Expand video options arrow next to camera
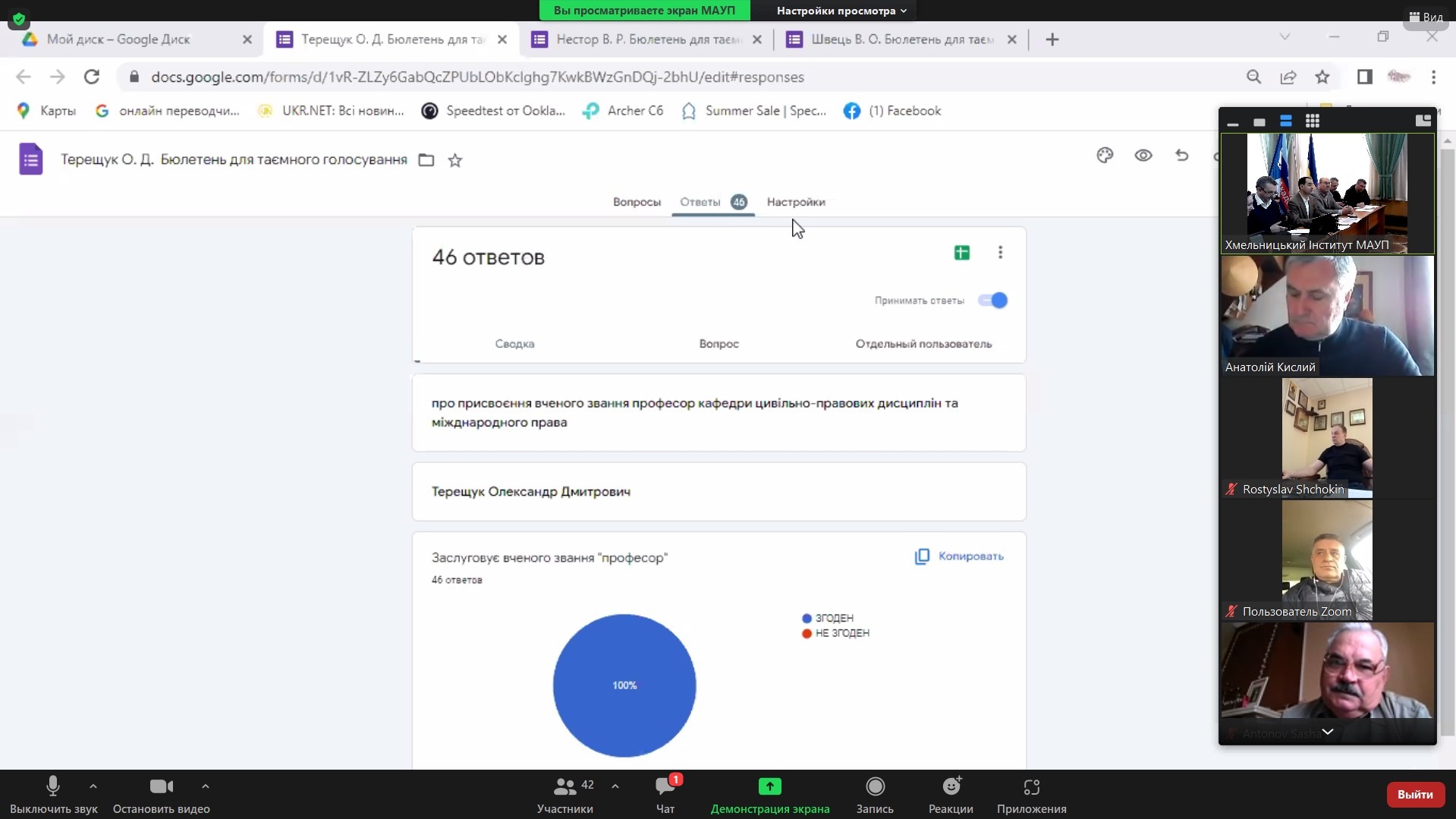 tap(206, 786)
